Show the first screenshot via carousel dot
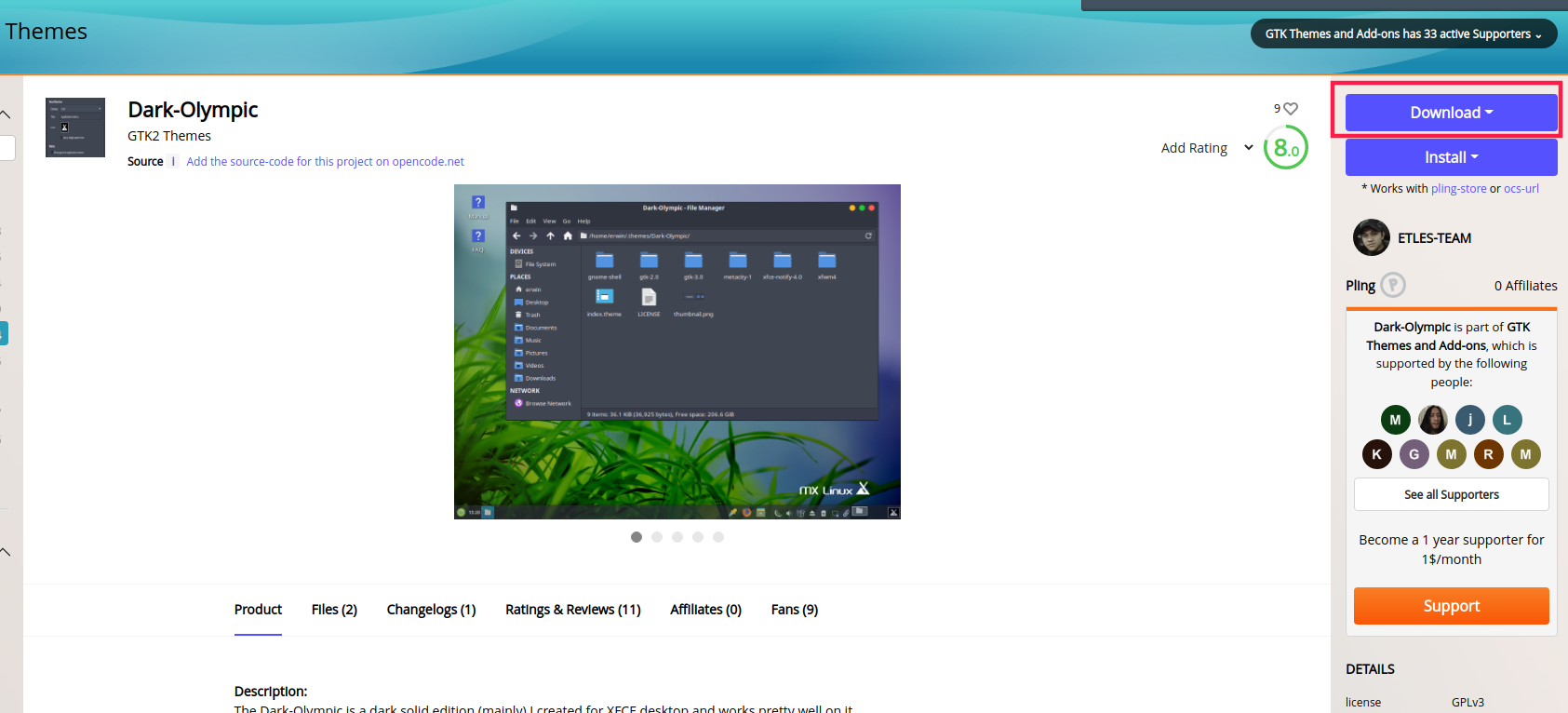The height and width of the screenshot is (713, 1568). (637, 537)
